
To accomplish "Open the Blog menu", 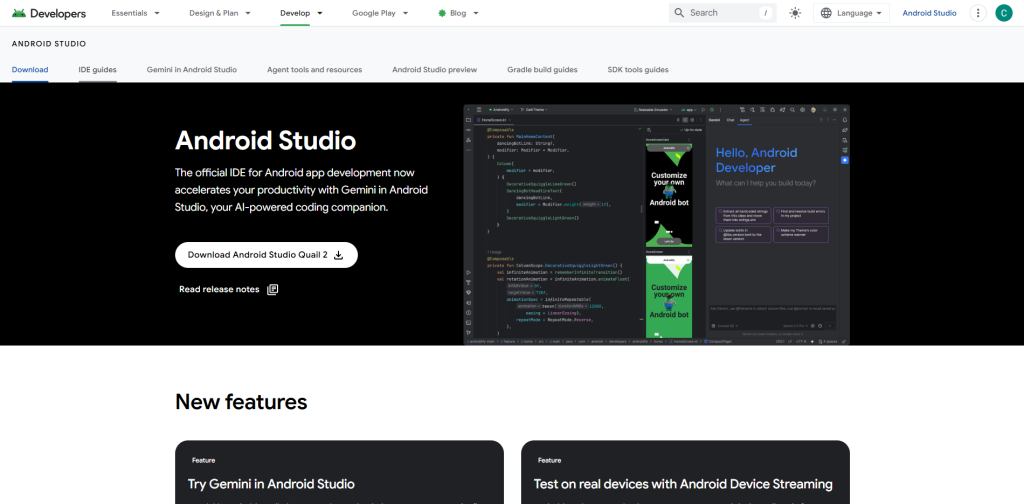I will pyautogui.click(x=458, y=13).
